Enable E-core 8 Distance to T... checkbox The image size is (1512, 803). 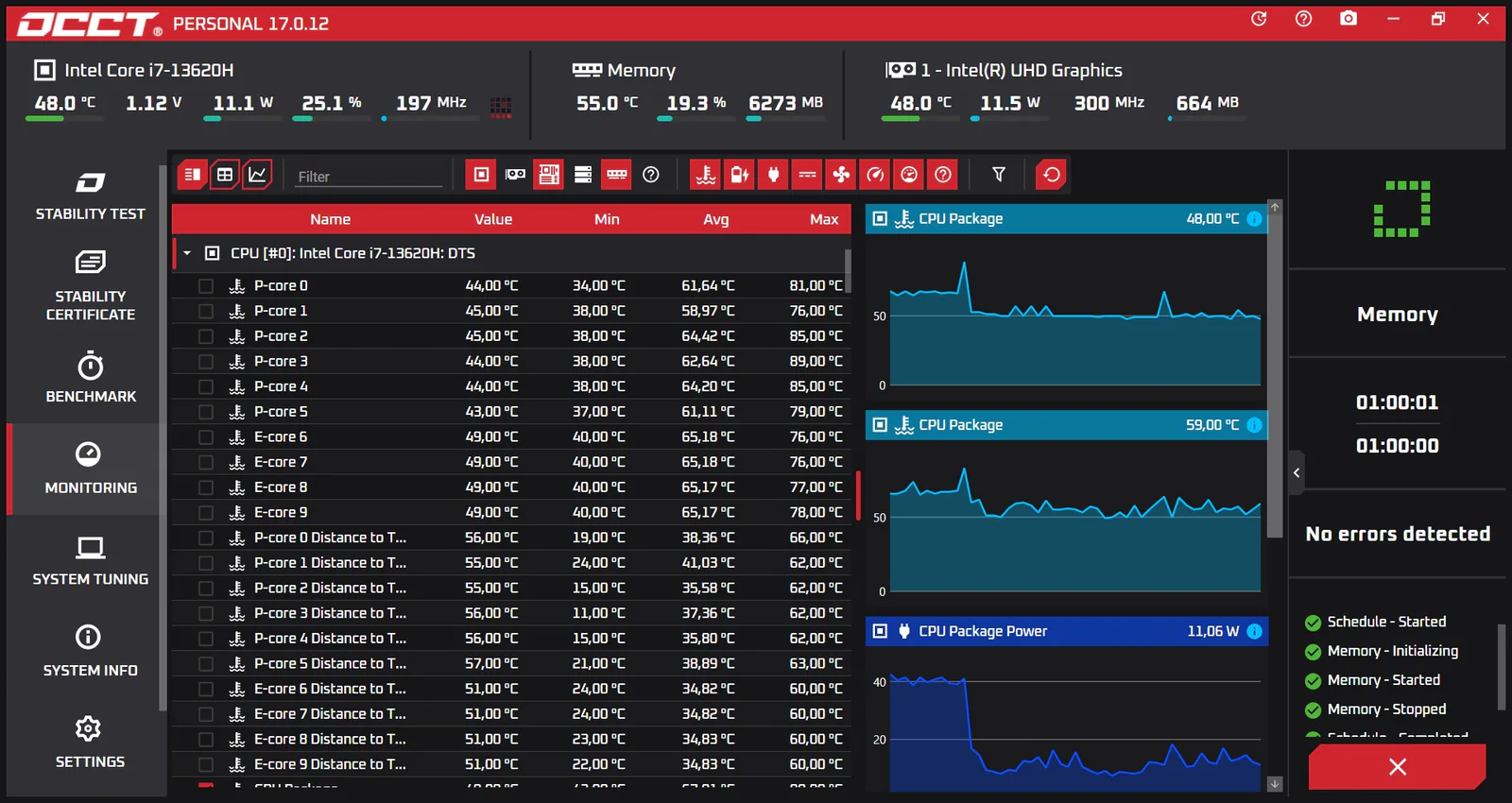(205, 739)
